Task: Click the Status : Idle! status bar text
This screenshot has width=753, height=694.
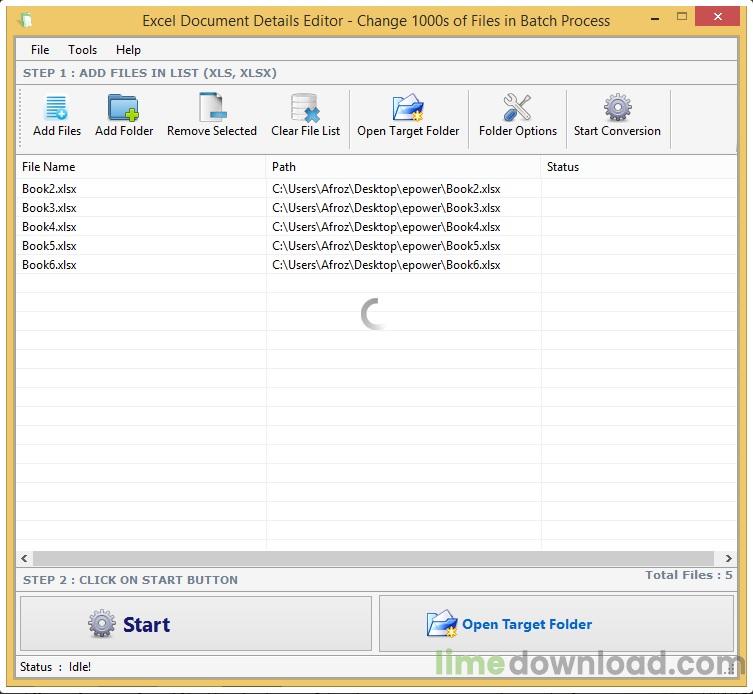Action: pyautogui.click(x=55, y=667)
